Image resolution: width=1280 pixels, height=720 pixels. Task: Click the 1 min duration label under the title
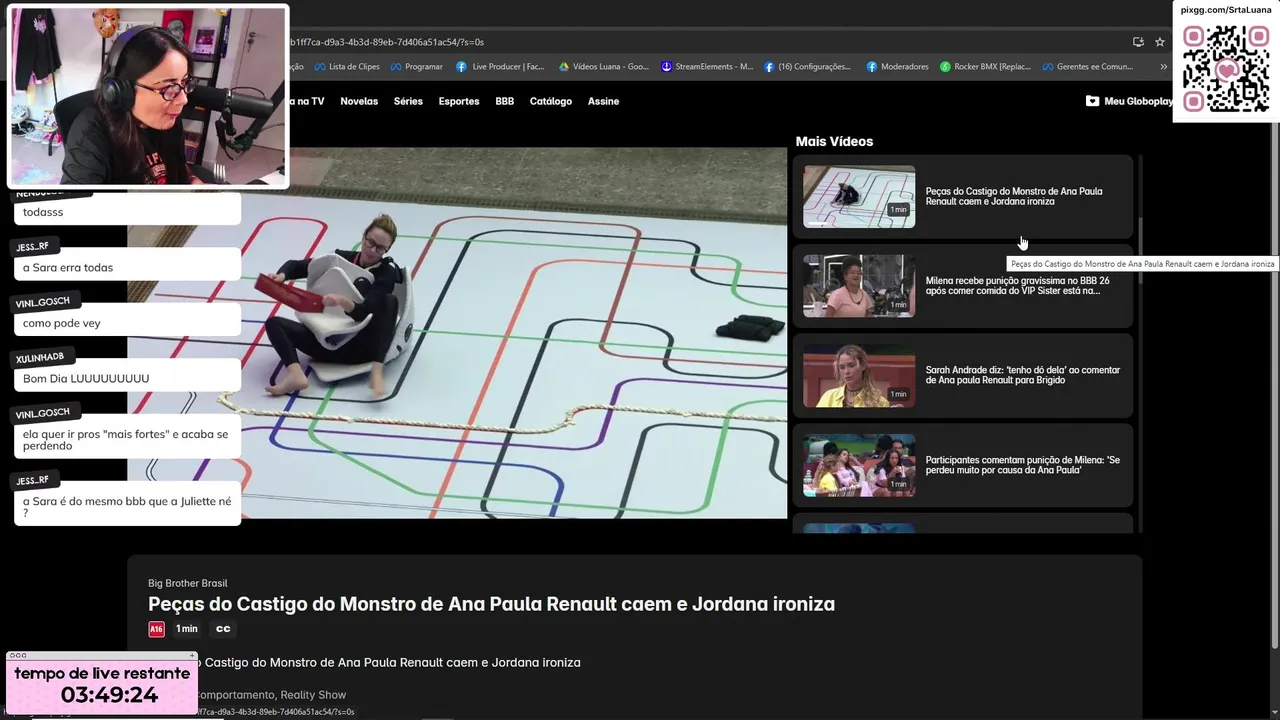click(x=187, y=629)
